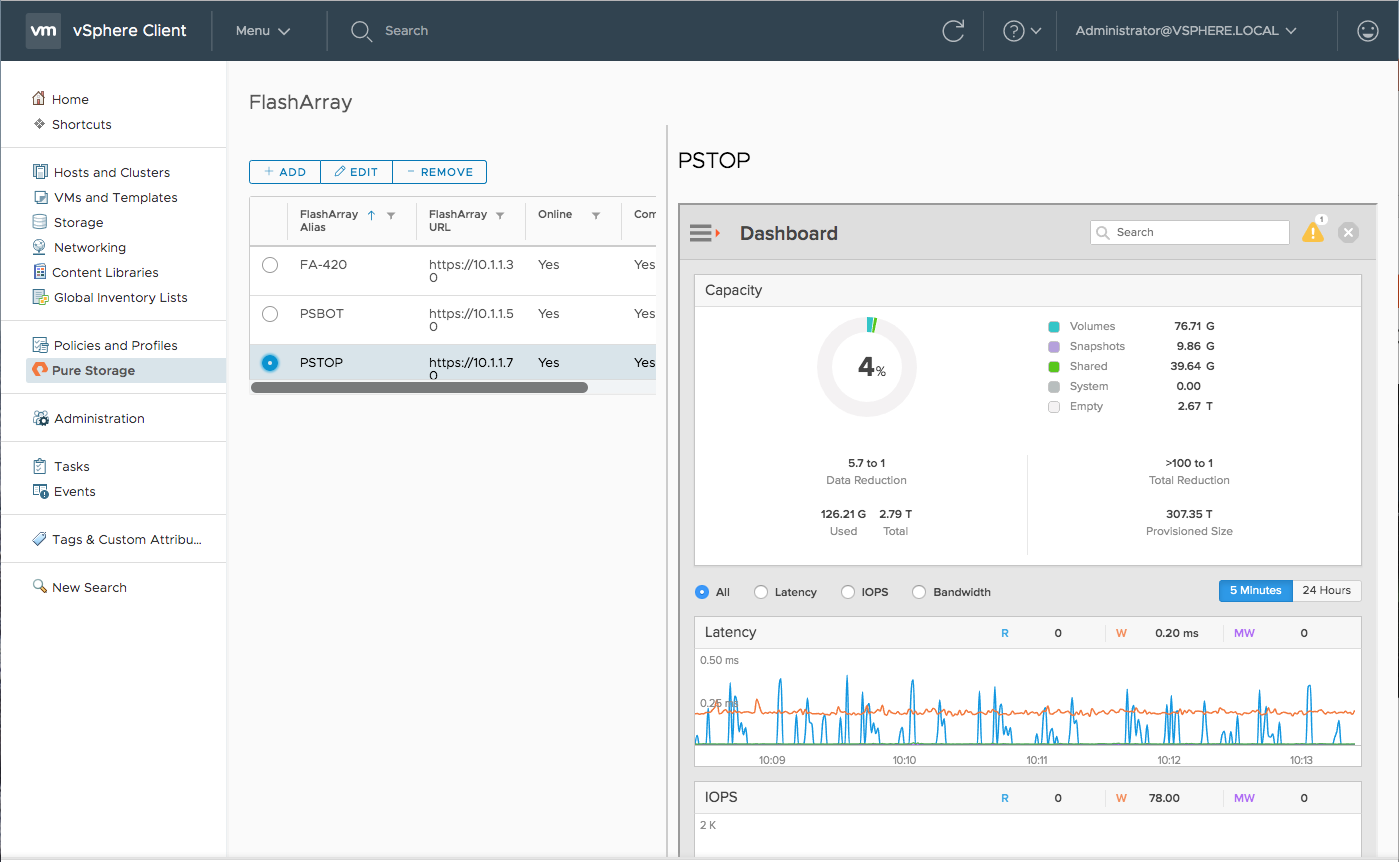Open the FlashArray Alias column filter
The width and height of the screenshot is (1399, 862).
(390, 214)
